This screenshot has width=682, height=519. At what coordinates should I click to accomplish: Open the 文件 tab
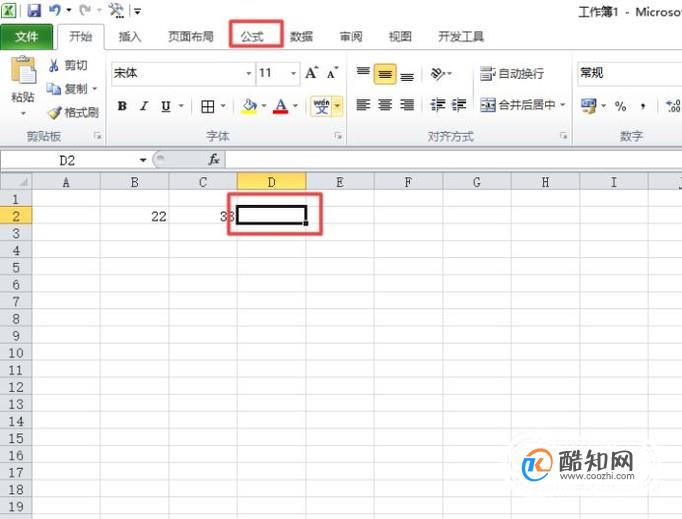click(x=27, y=37)
